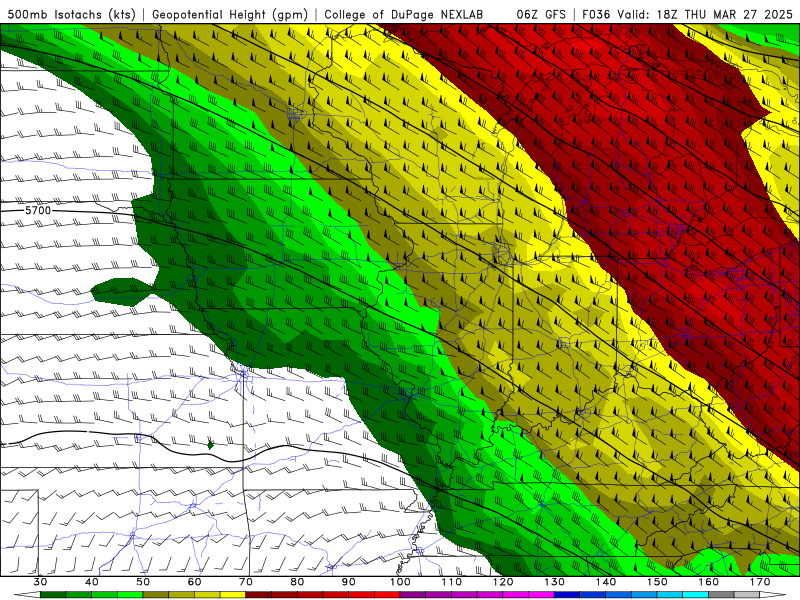Pick the bright yellow swatch ending at 70

[233, 595]
